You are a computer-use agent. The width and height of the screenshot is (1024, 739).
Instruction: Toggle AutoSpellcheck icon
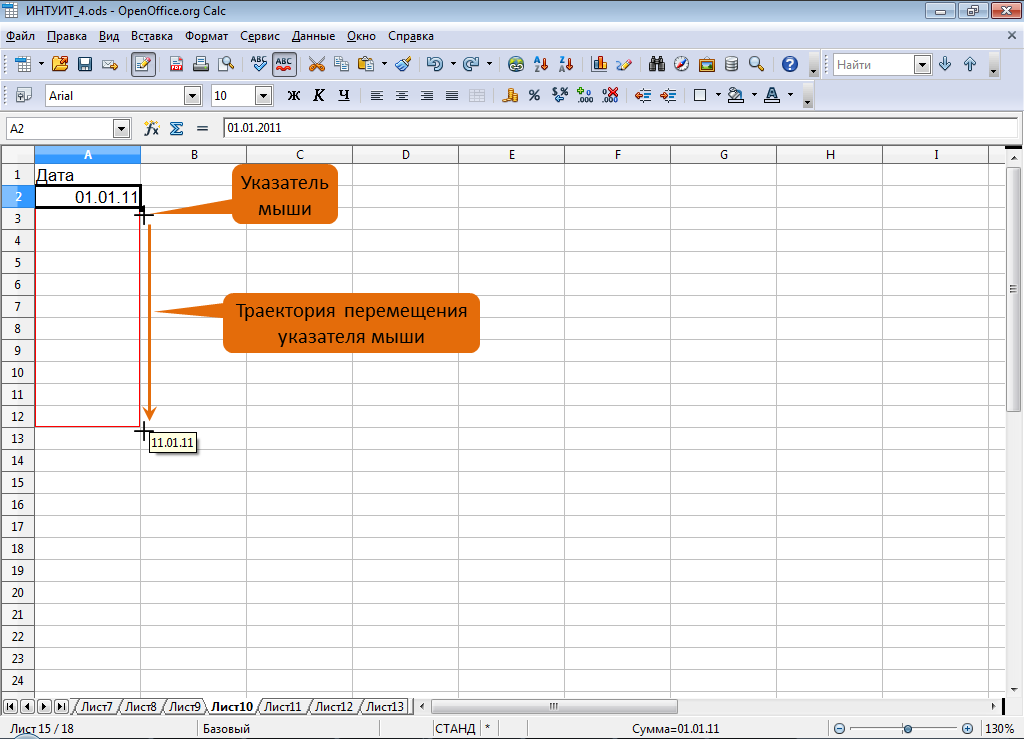(x=284, y=64)
